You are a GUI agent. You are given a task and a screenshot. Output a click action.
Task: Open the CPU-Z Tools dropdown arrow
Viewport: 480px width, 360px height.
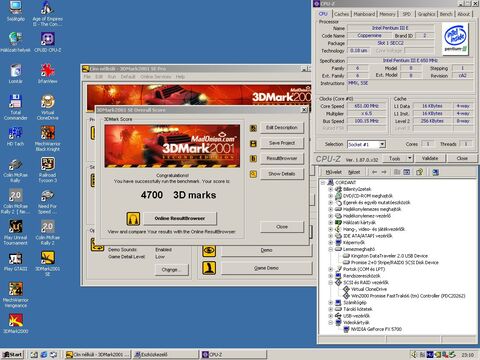click(x=410, y=158)
